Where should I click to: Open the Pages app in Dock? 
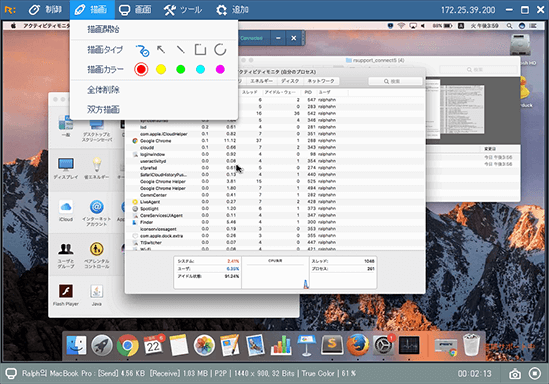(x=230, y=345)
